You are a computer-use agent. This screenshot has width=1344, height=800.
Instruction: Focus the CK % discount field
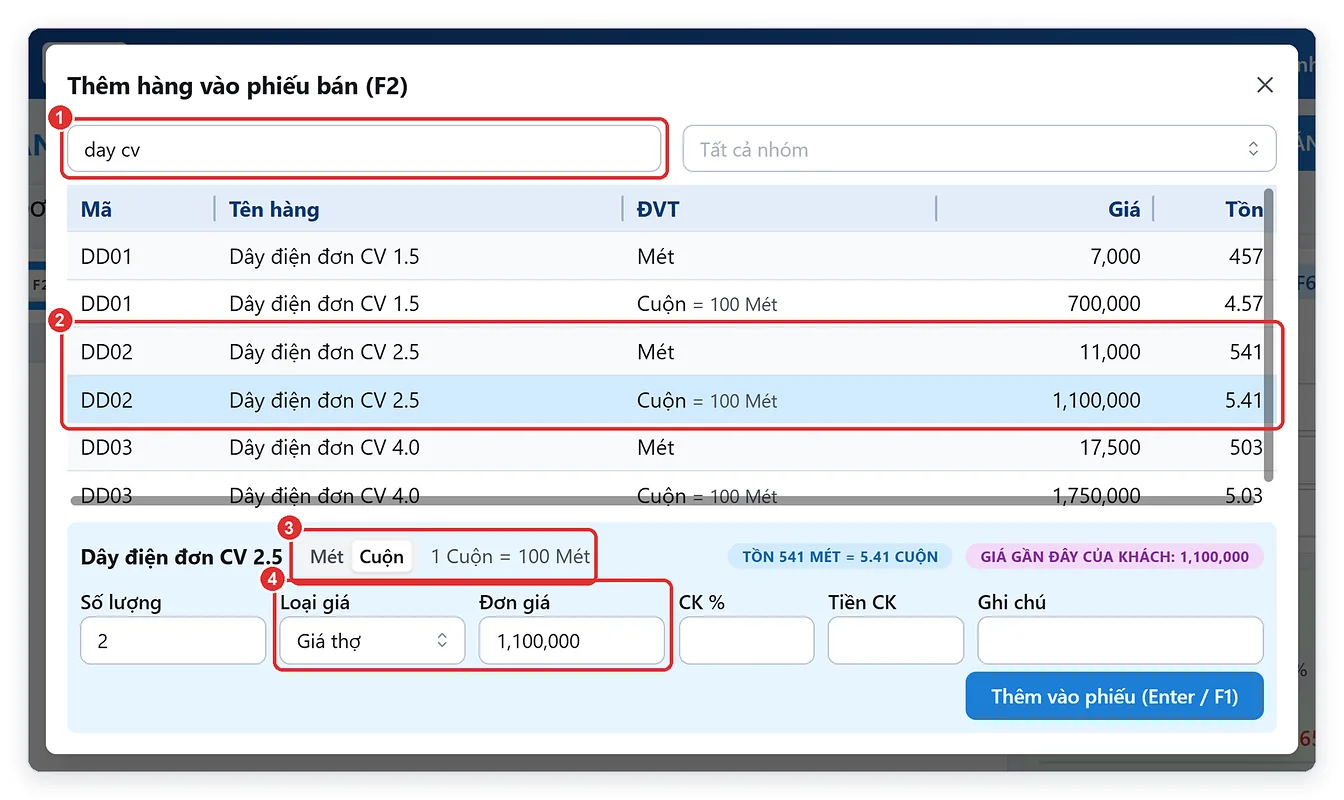click(x=746, y=641)
